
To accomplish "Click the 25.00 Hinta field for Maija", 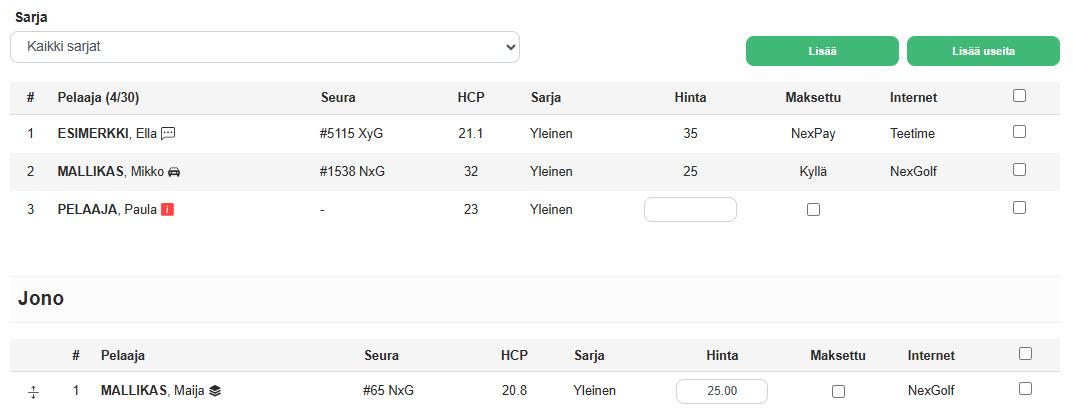I will coord(721,392).
